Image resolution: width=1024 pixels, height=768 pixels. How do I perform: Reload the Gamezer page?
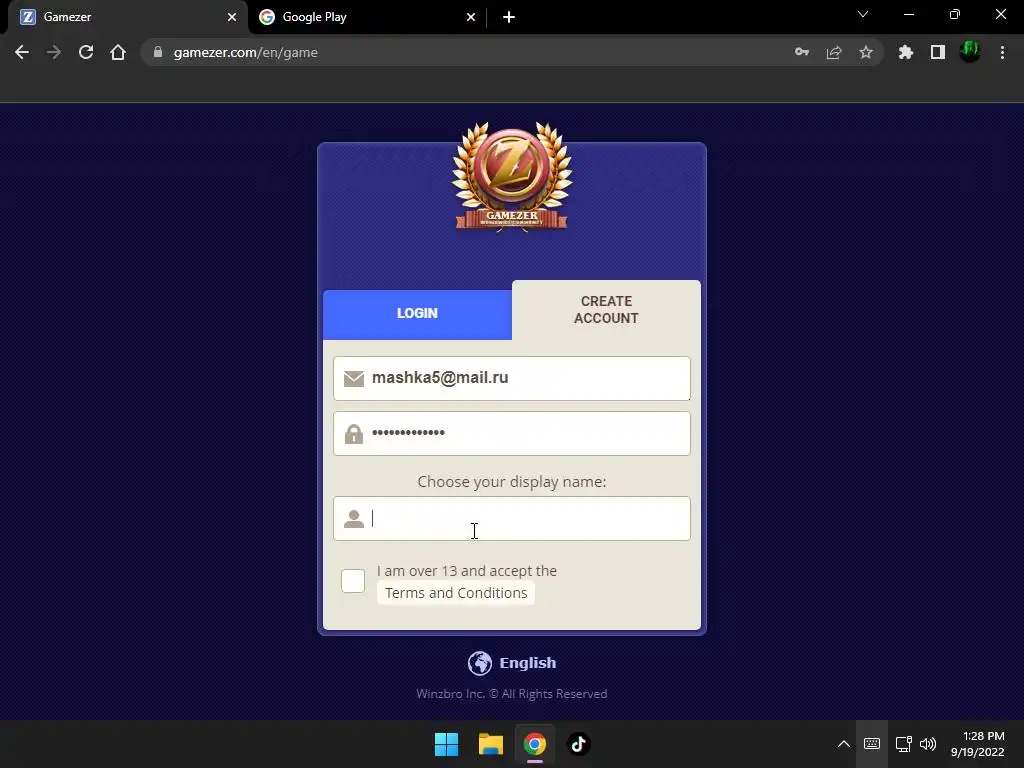tap(86, 52)
